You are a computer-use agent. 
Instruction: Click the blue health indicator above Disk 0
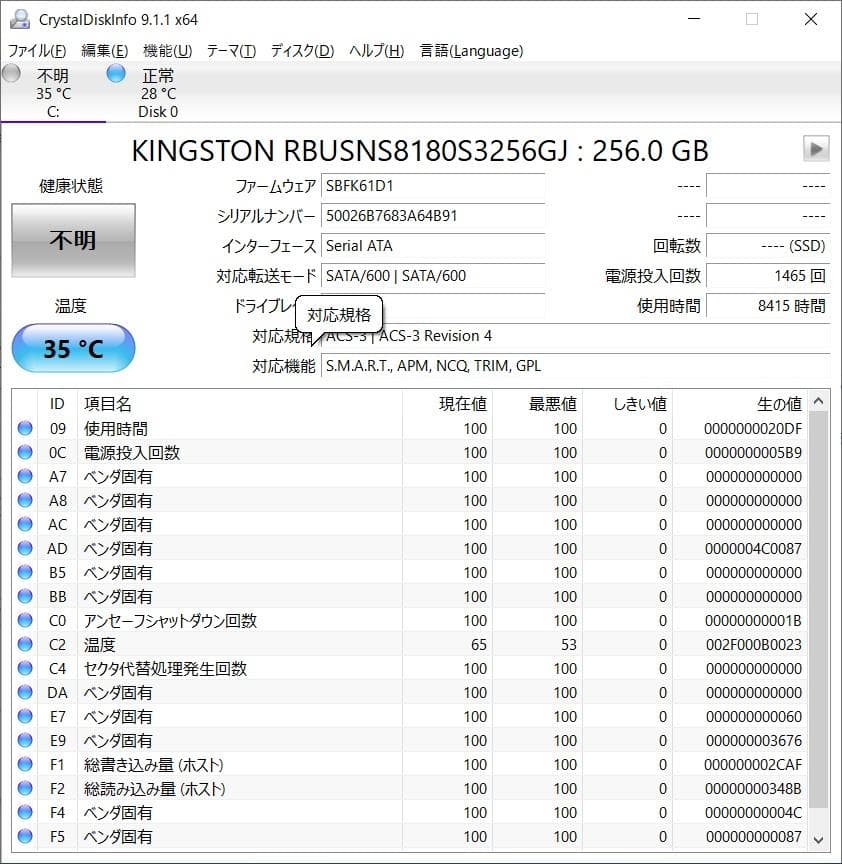tap(116, 72)
